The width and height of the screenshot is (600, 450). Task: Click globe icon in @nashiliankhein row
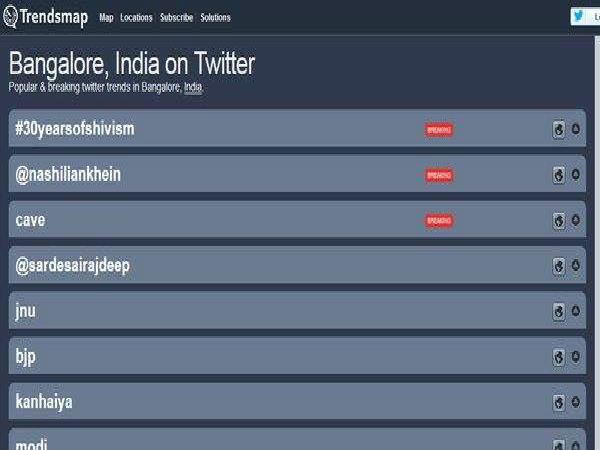click(559, 175)
